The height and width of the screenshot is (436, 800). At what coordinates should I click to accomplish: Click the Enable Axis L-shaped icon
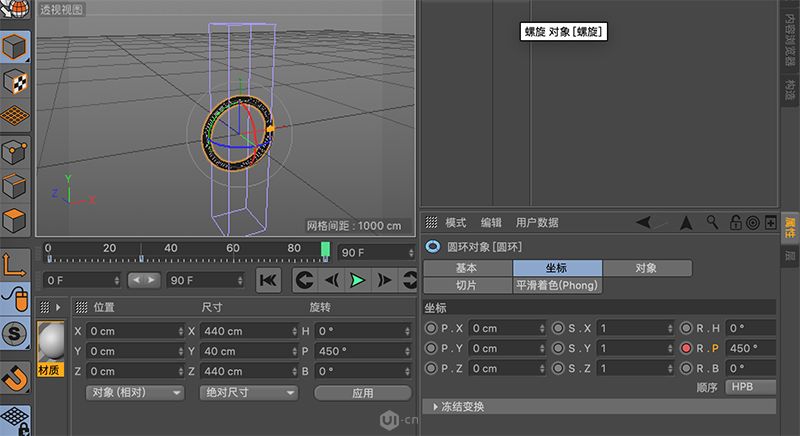15,263
